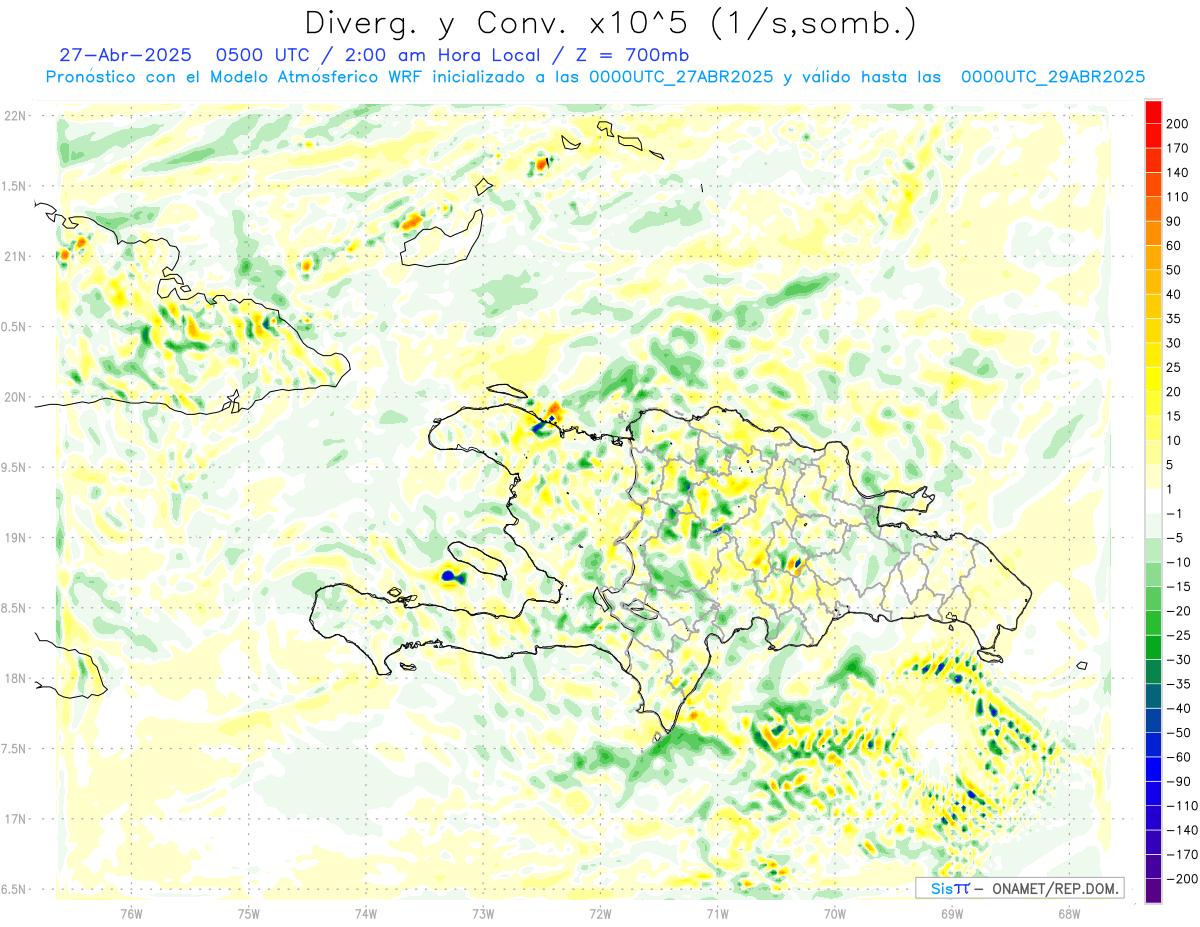The image size is (1200, 927).
Task: Click the '140' value on color scale
Action: click(1179, 173)
